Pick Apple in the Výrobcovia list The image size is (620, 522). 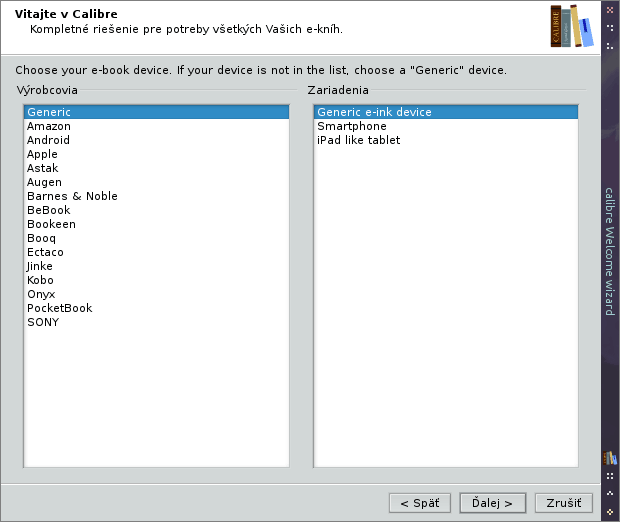tap(157, 154)
